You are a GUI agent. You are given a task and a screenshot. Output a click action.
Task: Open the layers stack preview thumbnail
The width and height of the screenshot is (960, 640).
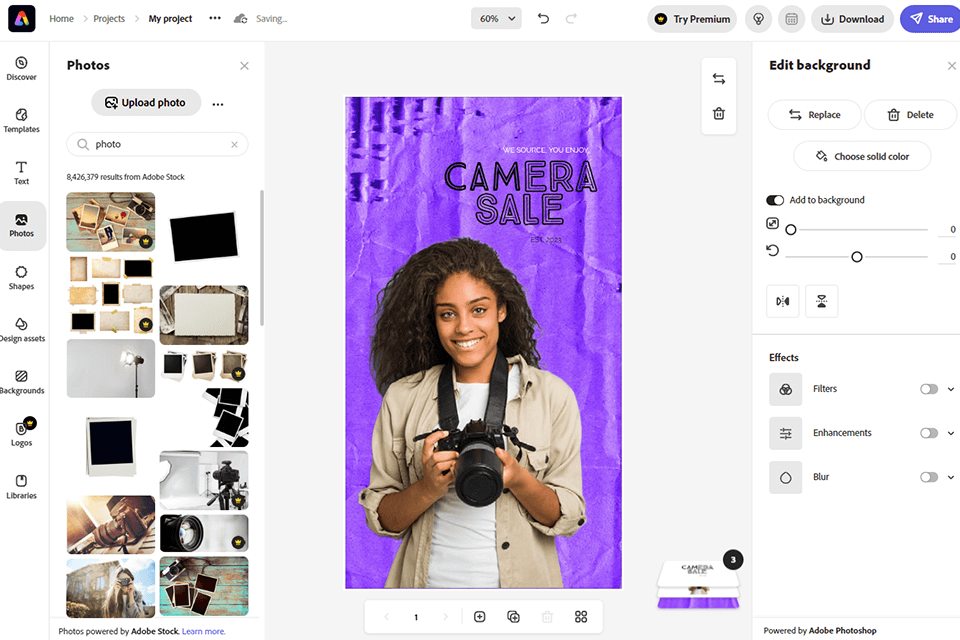click(x=699, y=585)
